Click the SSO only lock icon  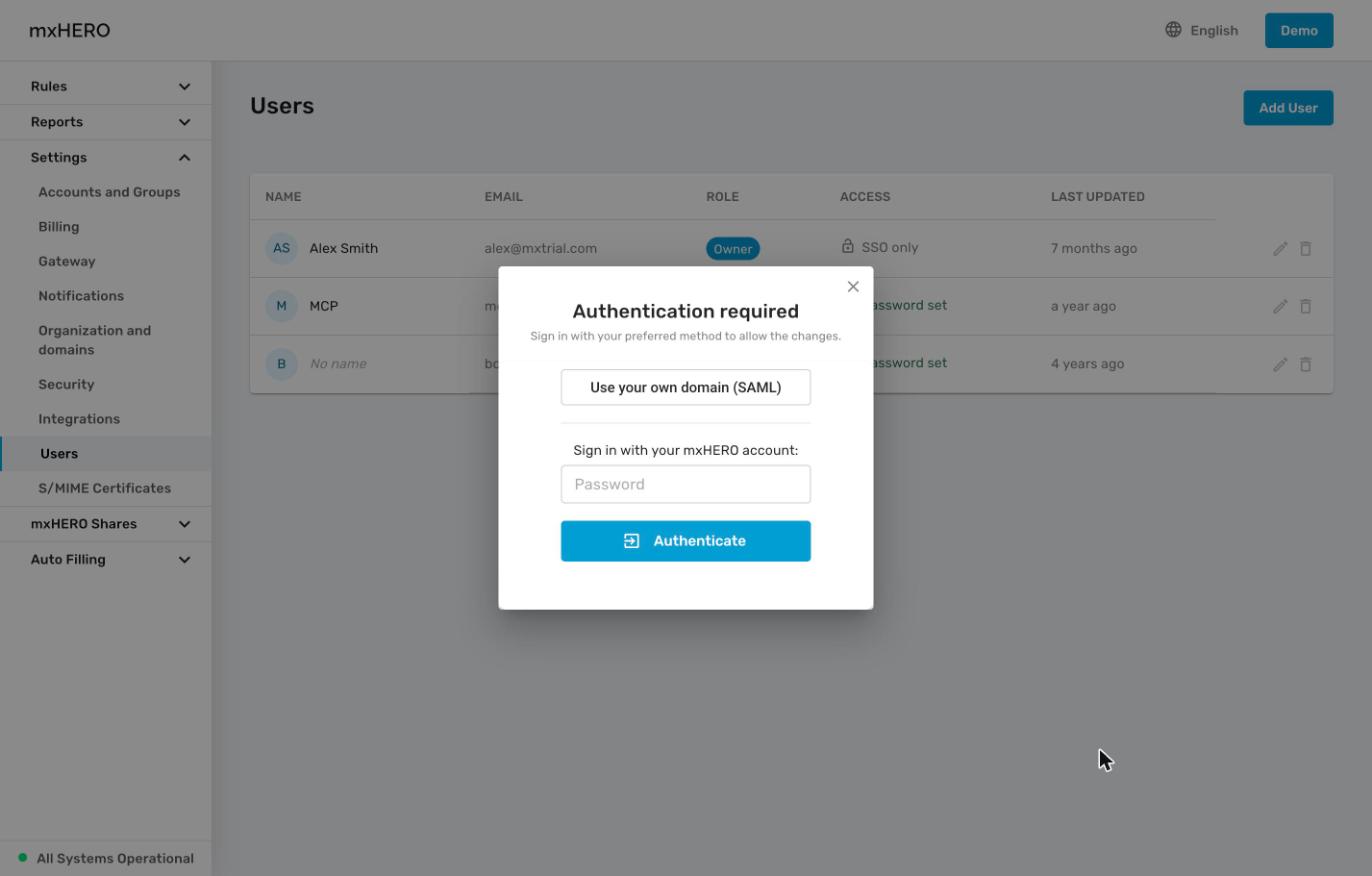(x=848, y=246)
